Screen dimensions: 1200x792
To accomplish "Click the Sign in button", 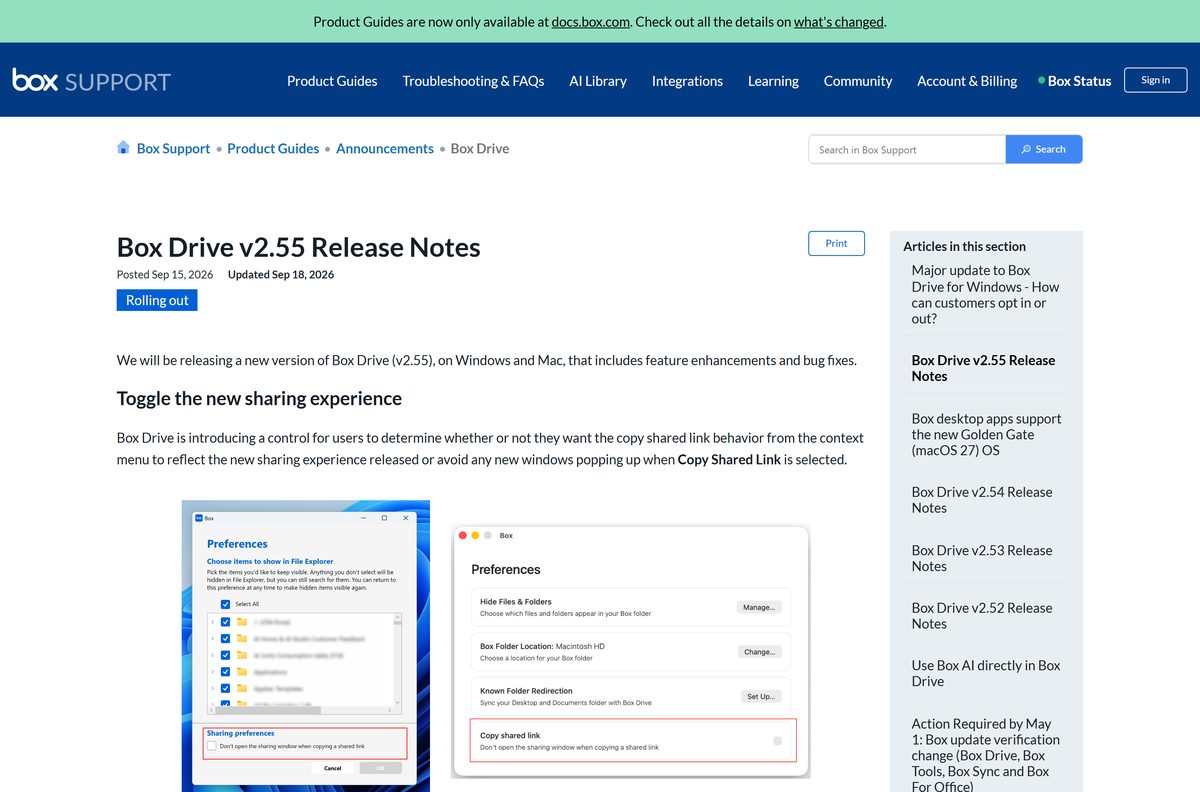I will point(1155,80).
